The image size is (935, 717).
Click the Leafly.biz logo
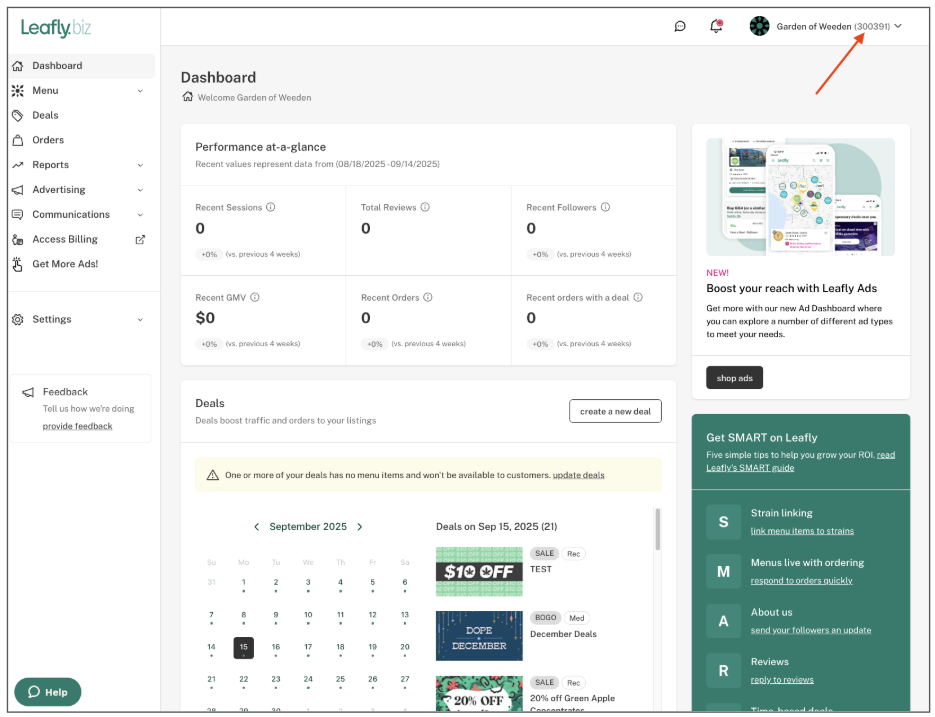point(56,28)
